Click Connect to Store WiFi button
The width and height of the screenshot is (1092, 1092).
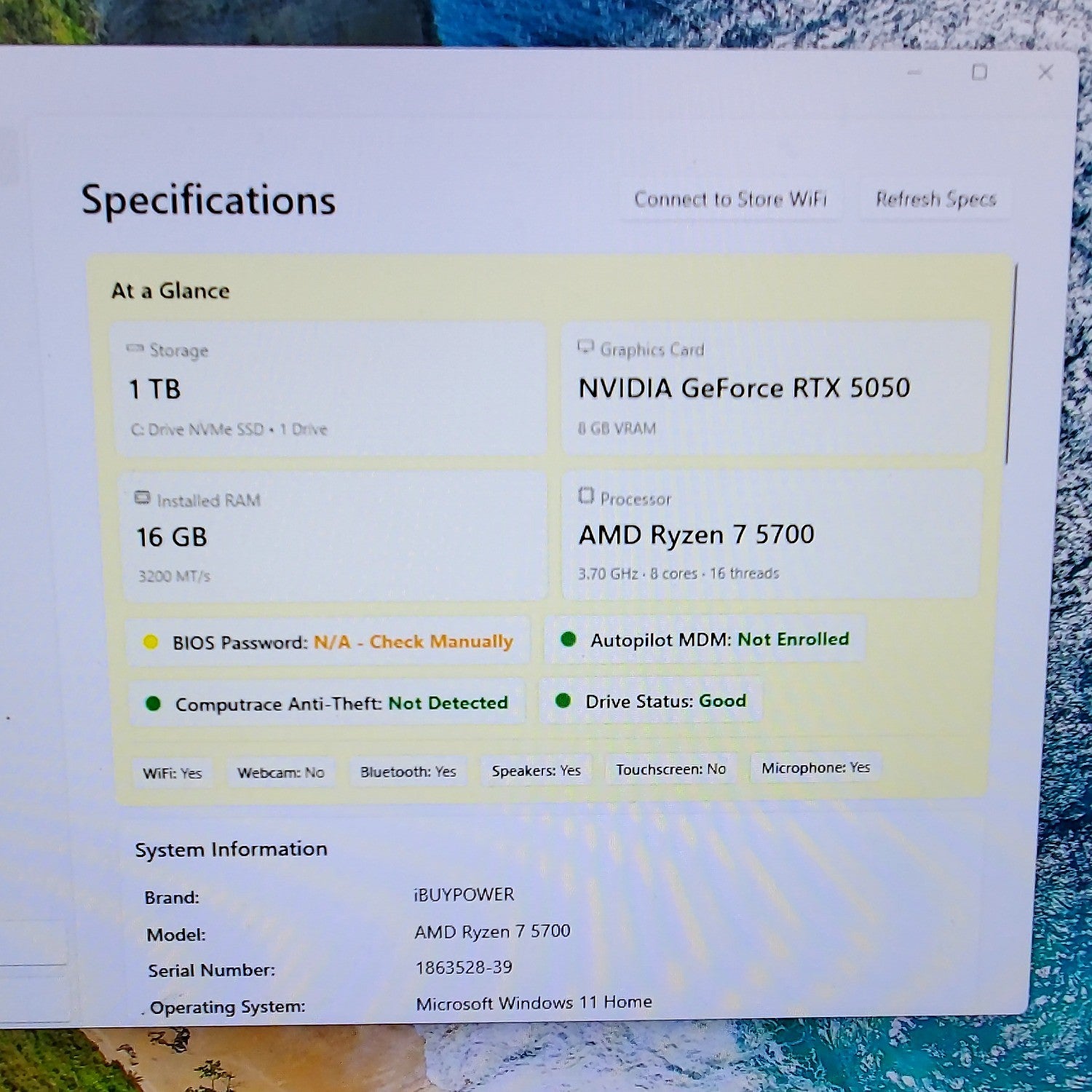(x=730, y=199)
